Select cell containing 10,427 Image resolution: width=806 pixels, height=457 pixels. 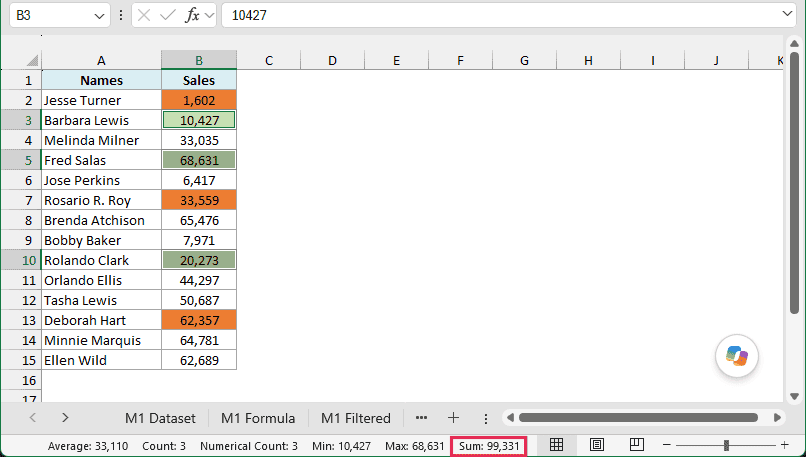(199, 120)
